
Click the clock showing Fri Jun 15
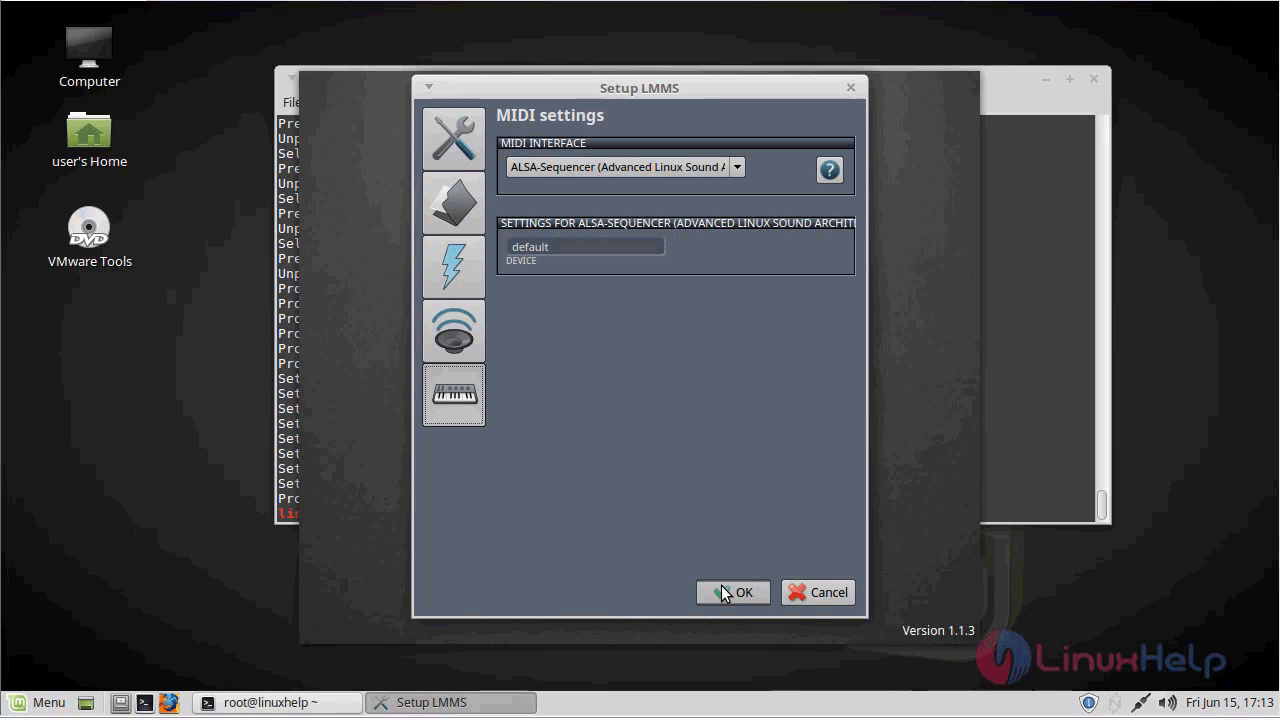pos(1230,703)
